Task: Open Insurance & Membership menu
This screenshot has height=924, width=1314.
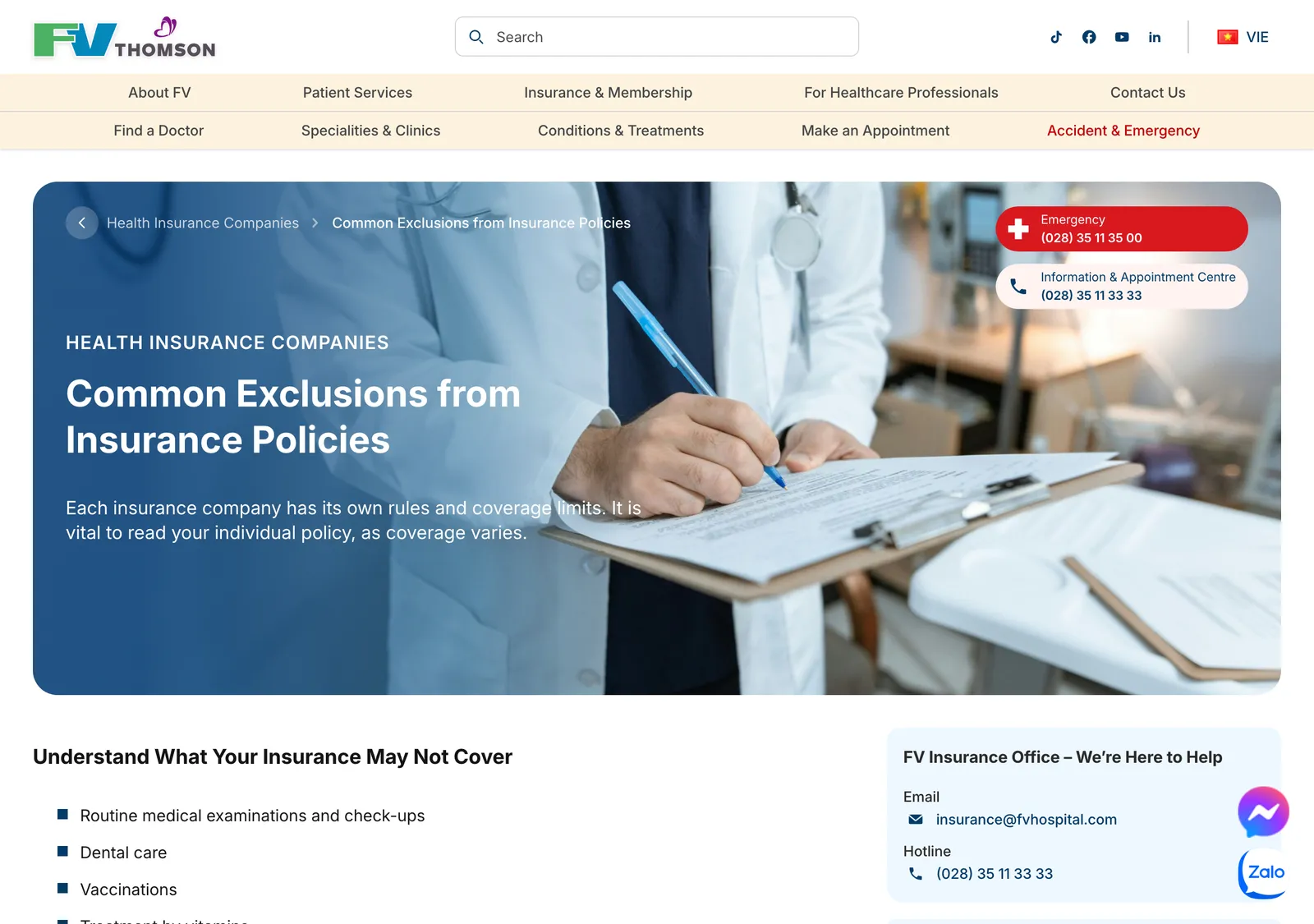Action: coord(608,93)
